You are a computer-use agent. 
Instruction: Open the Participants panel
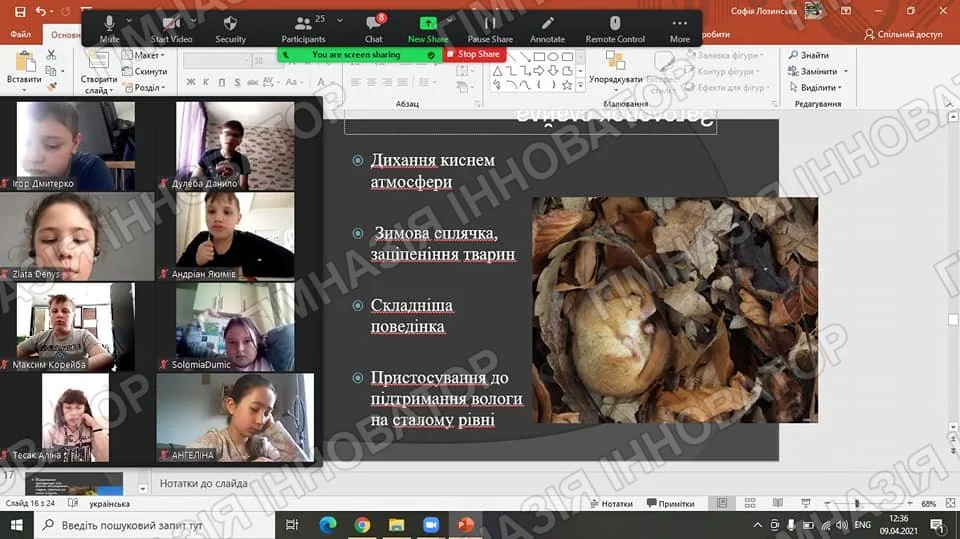click(x=303, y=29)
